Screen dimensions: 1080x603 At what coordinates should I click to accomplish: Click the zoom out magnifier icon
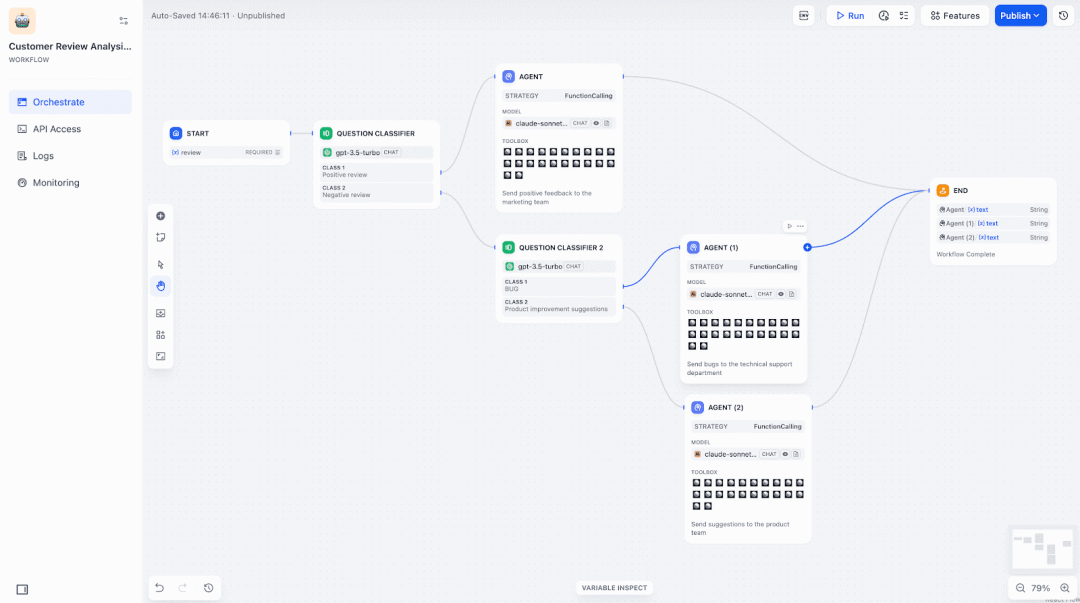pos(1020,588)
